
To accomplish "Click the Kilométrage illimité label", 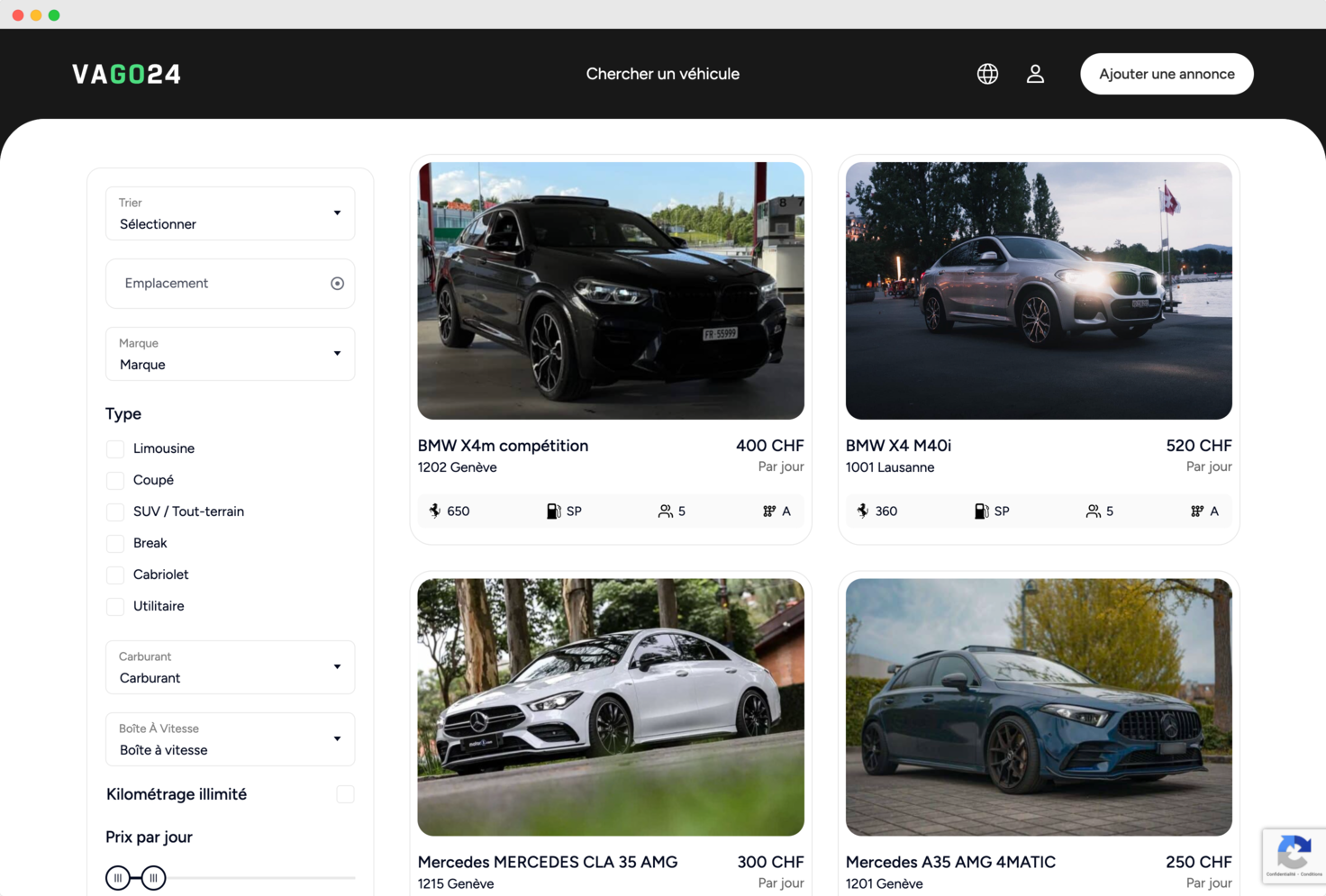I will [177, 794].
